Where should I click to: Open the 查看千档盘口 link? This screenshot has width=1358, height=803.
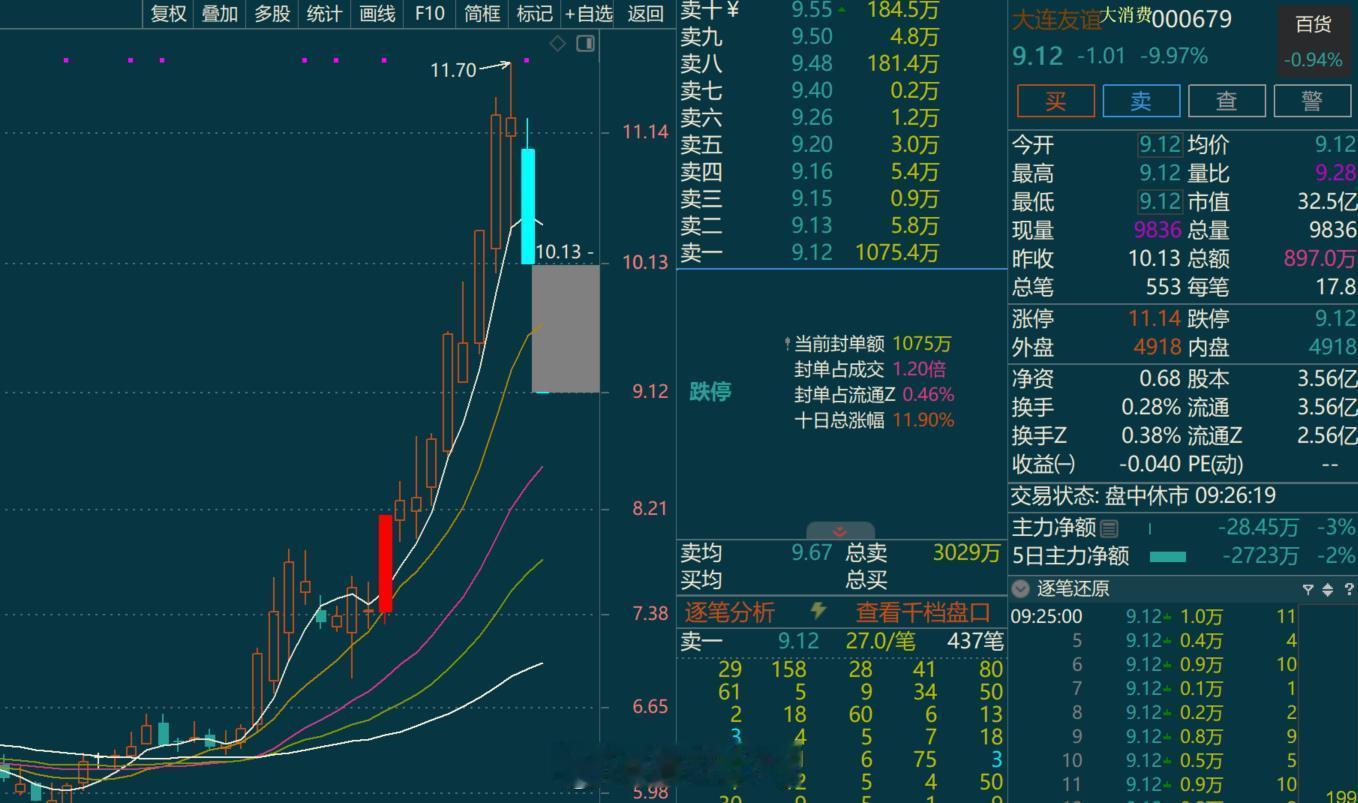[923, 612]
